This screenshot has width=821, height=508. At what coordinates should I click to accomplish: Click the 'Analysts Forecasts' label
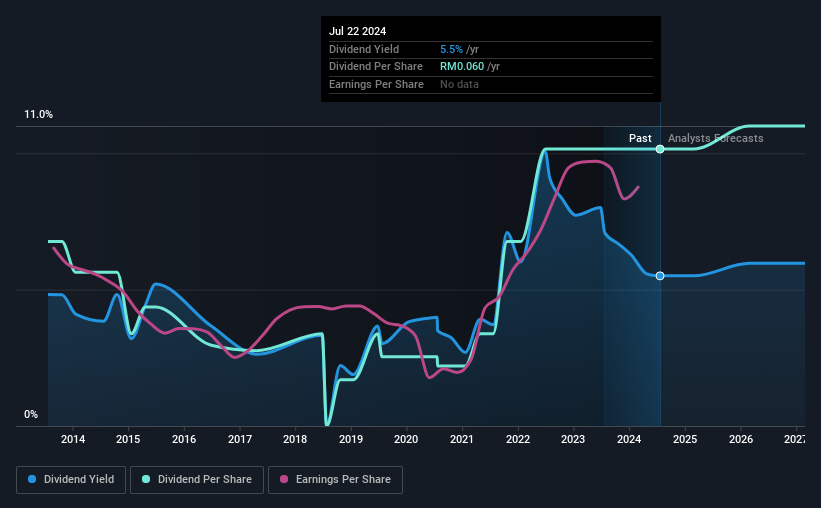tap(715, 138)
